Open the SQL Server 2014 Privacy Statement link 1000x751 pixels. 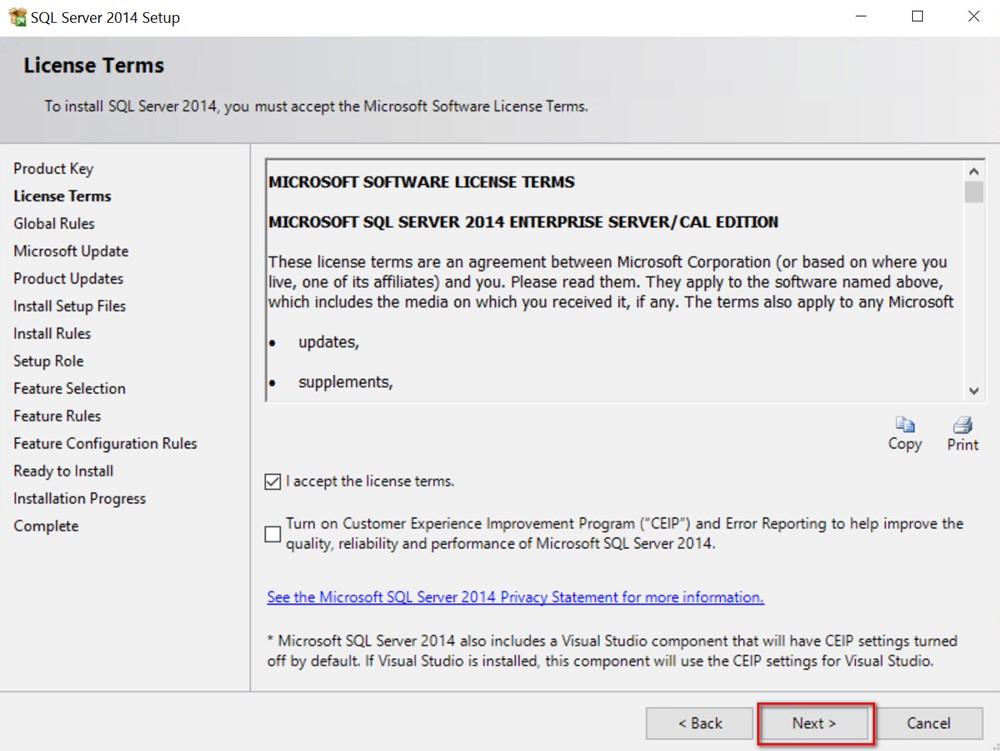515,597
